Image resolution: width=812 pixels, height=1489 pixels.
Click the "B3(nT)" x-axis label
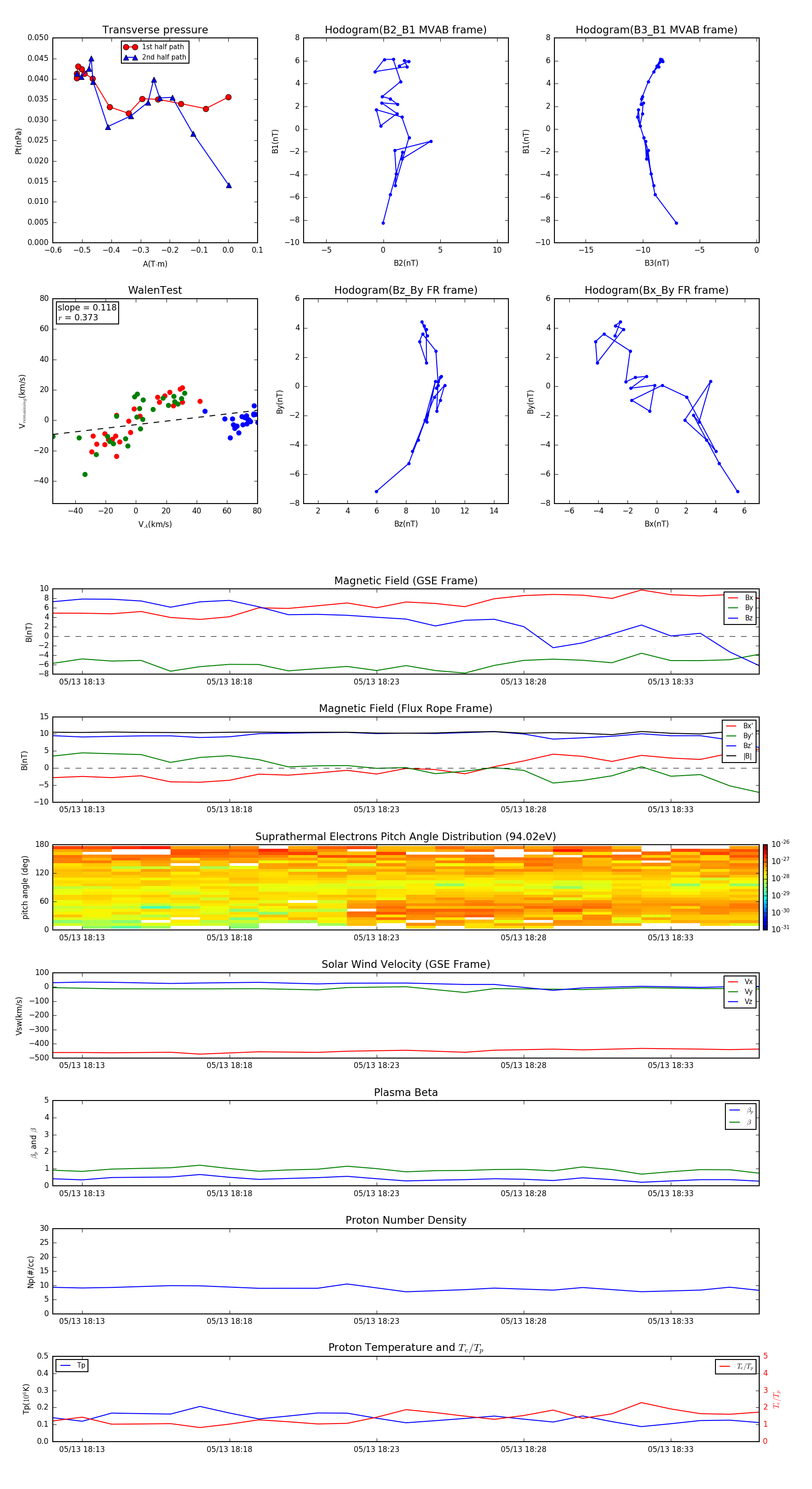(x=656, y=263)
